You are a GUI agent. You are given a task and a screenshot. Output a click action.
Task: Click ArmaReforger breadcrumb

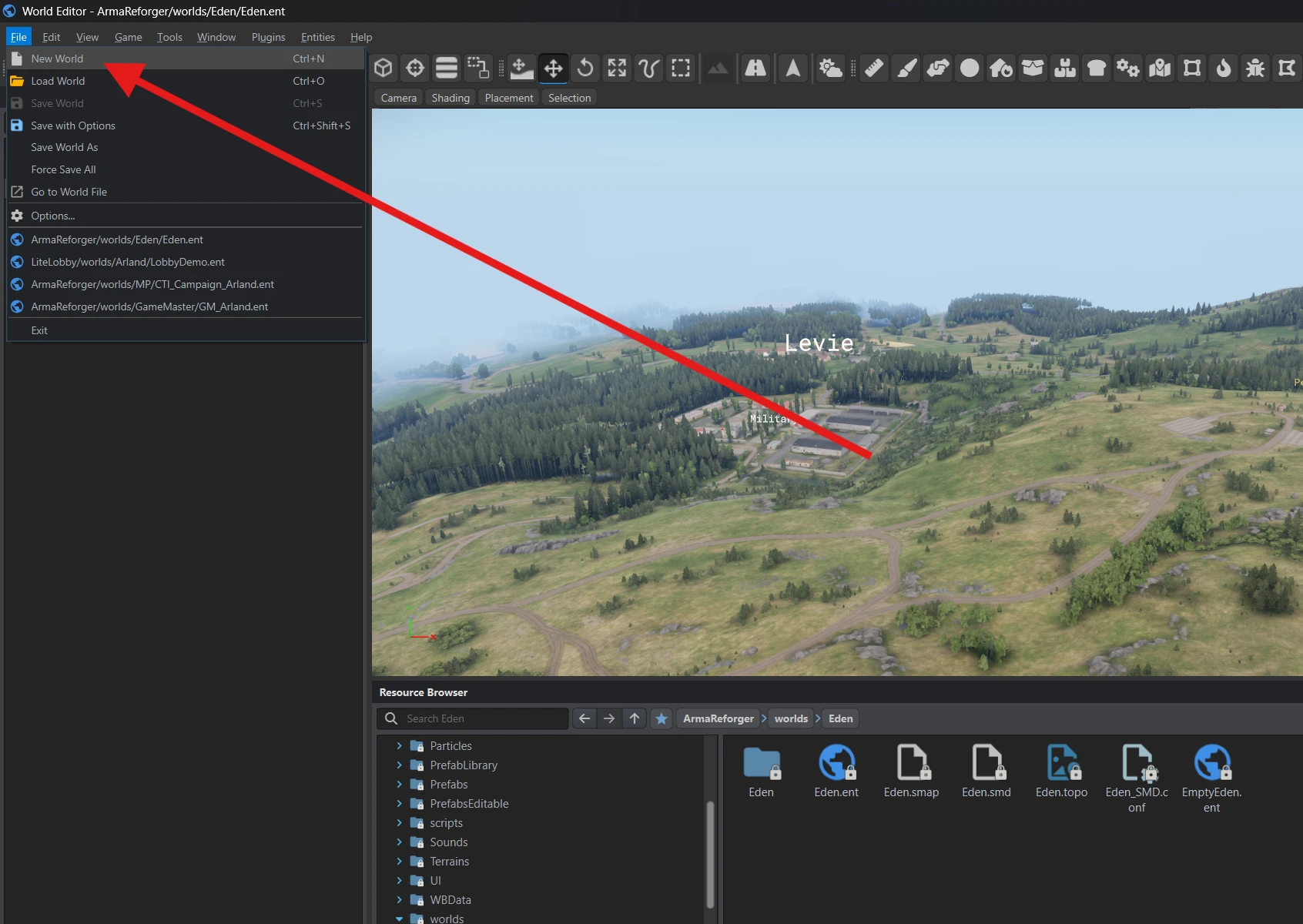coord(718,718)
